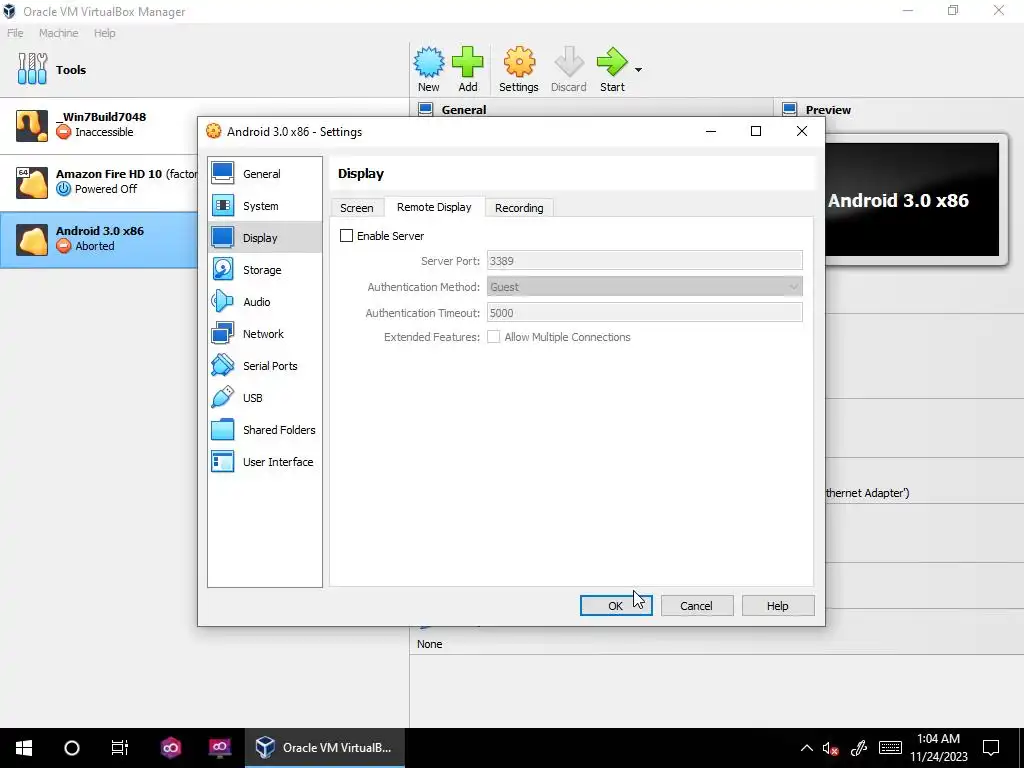Open the Help menu
The width and height of the screenshot is (1024, 768).
104,33
